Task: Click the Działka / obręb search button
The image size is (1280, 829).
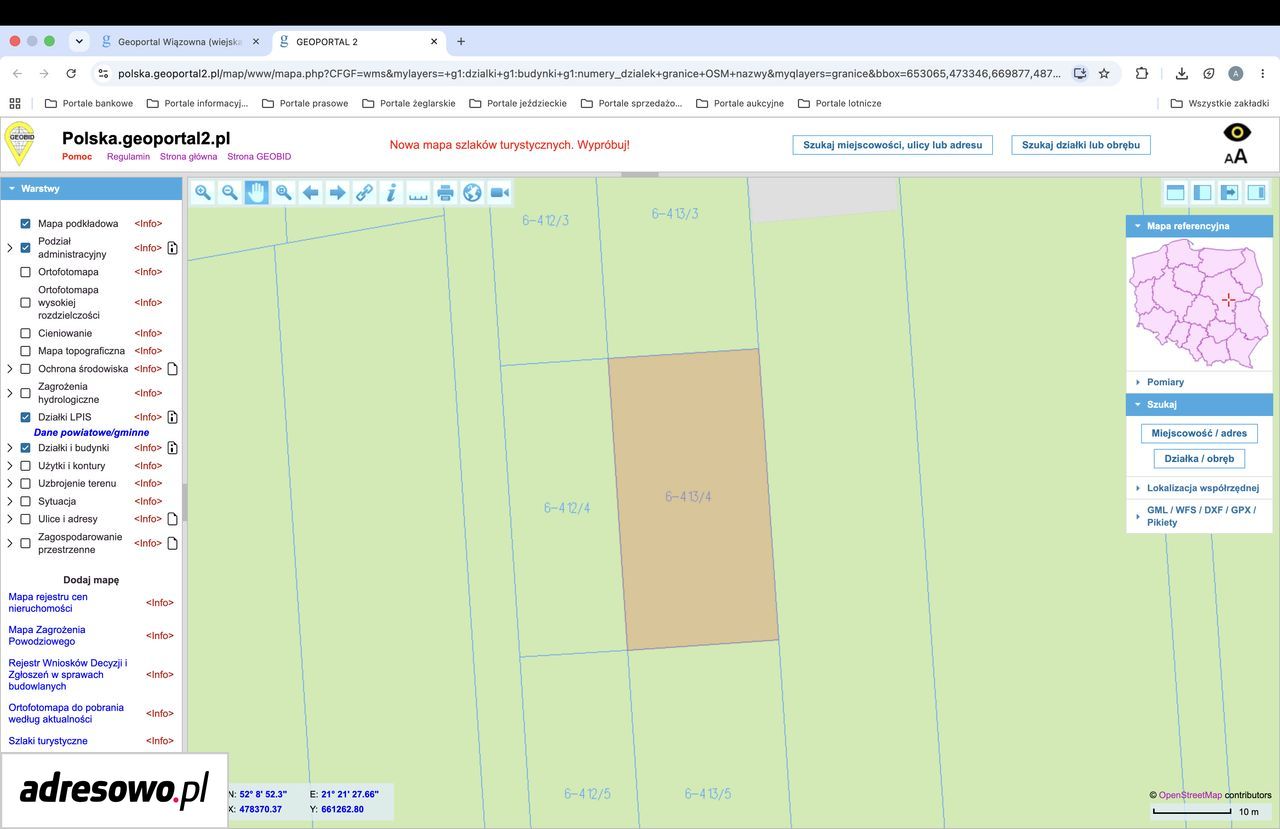Action: point(1199,459)
